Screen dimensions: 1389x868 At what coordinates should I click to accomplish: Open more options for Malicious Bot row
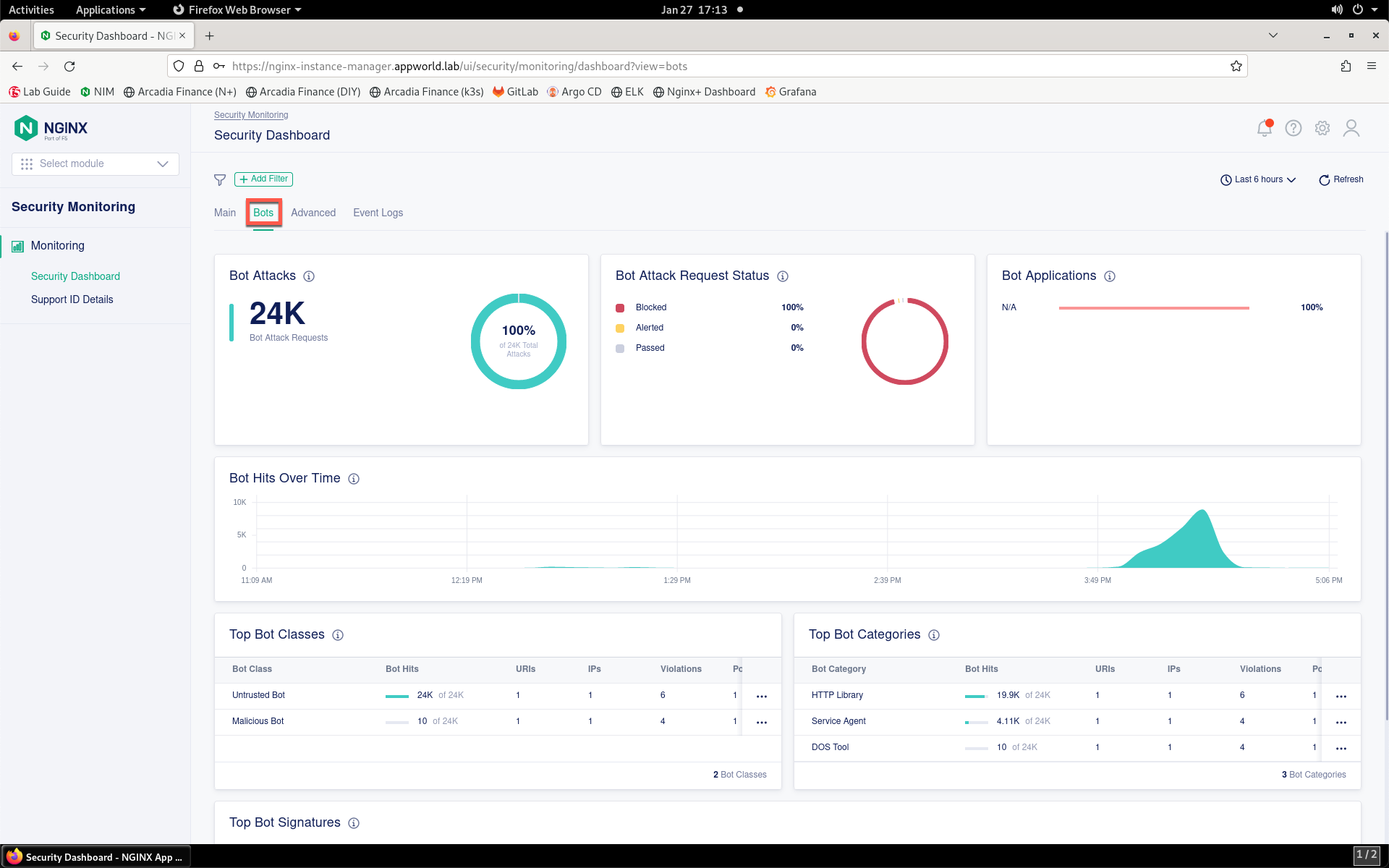(762, 722)
